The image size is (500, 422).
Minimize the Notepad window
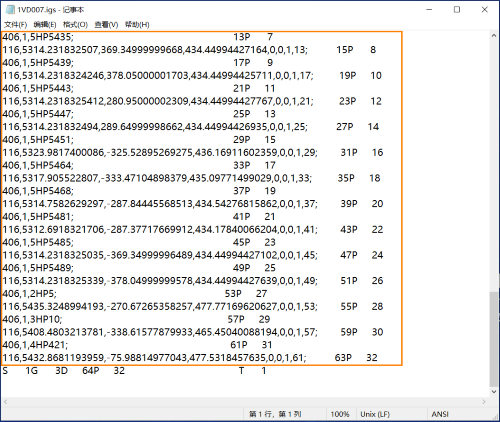[429, 10]
